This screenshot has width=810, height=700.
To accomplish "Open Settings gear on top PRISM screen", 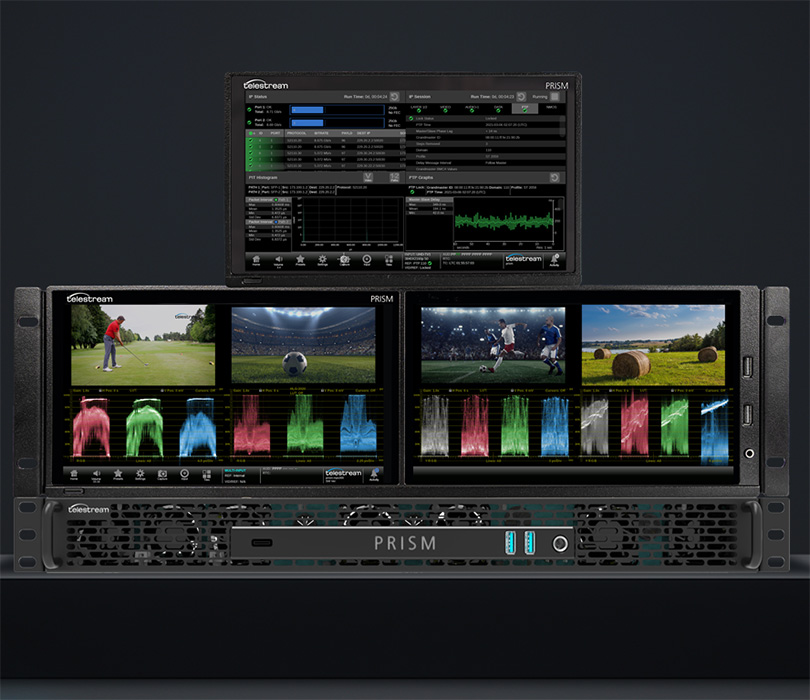I will pos(323,261).
